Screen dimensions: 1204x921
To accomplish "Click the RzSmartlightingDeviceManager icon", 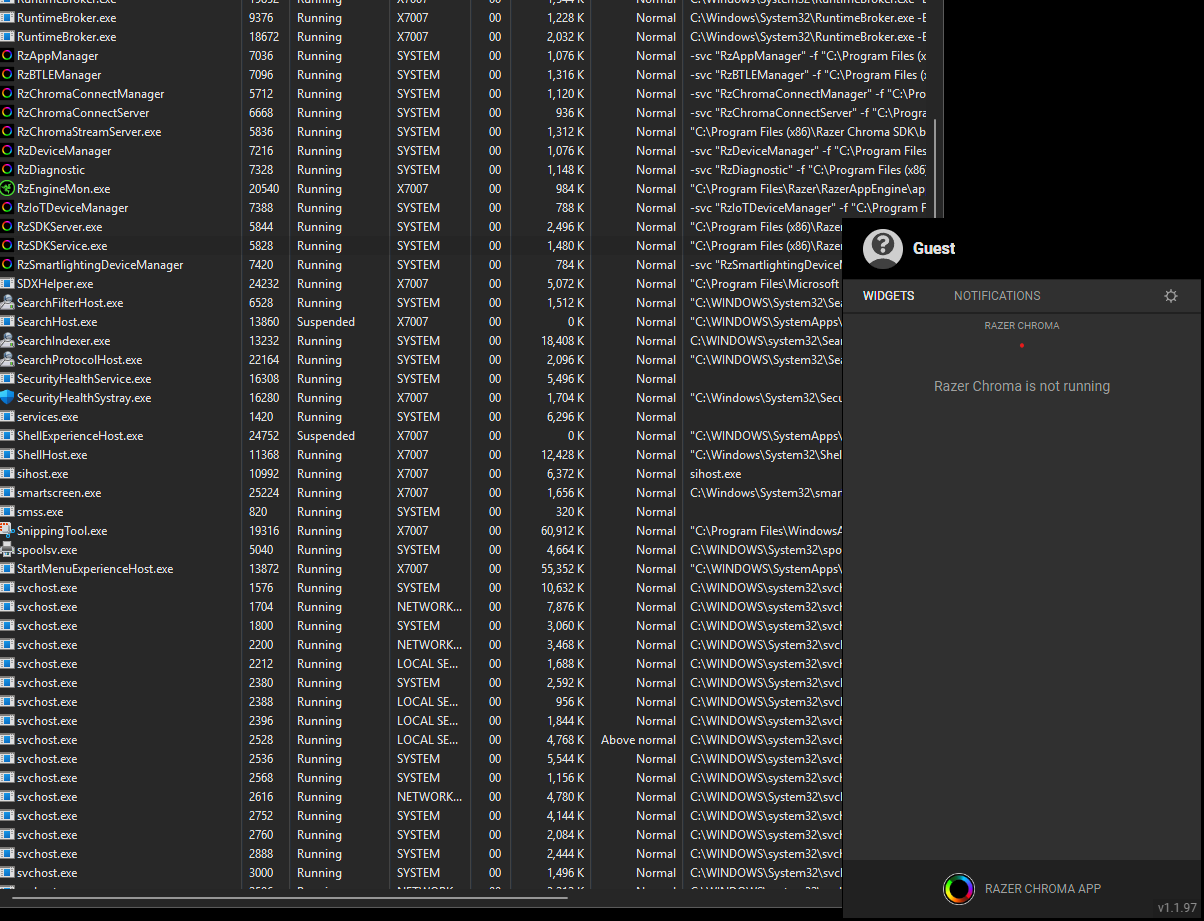I will click(x=8, y=265).
